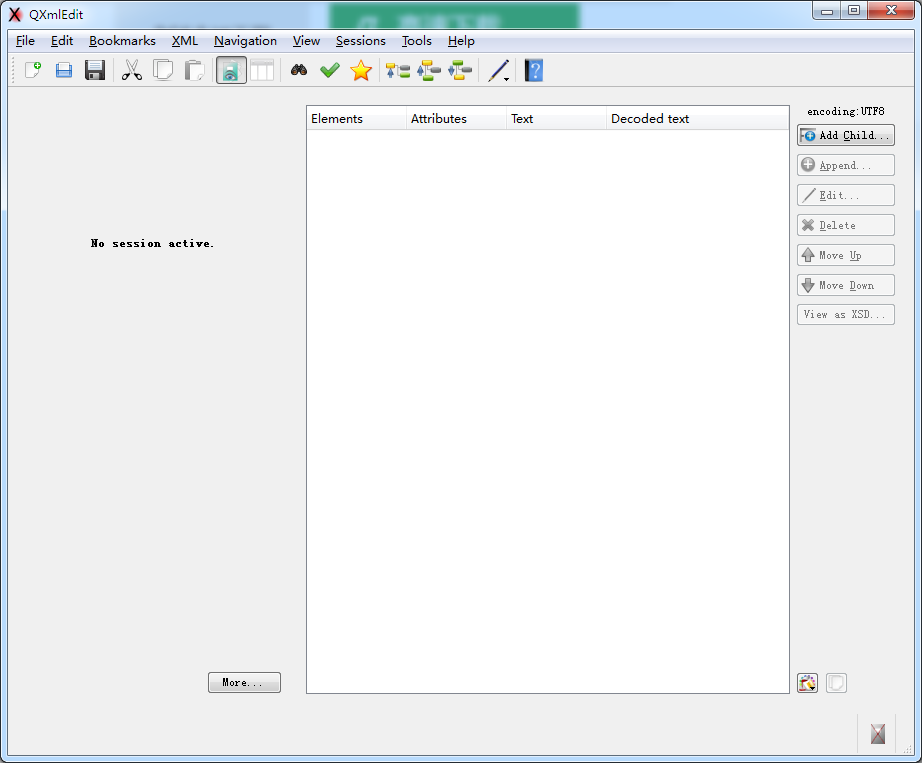
Task: Cut selection using the scissors icon
Action: 132,71
